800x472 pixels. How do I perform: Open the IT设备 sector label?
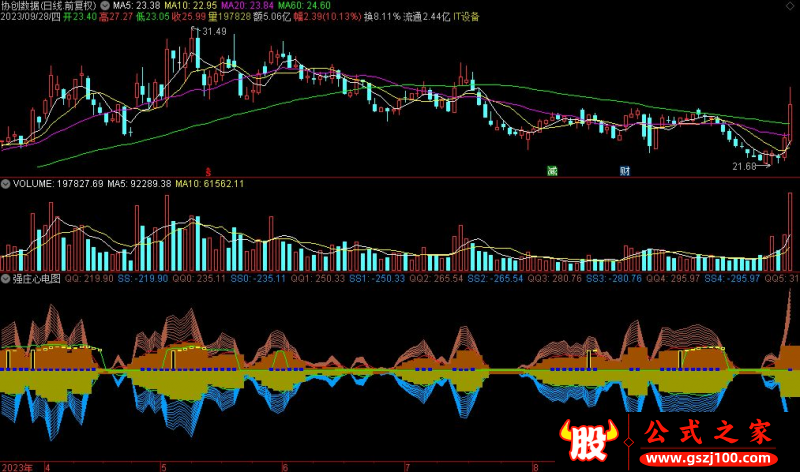coord(466,17)
